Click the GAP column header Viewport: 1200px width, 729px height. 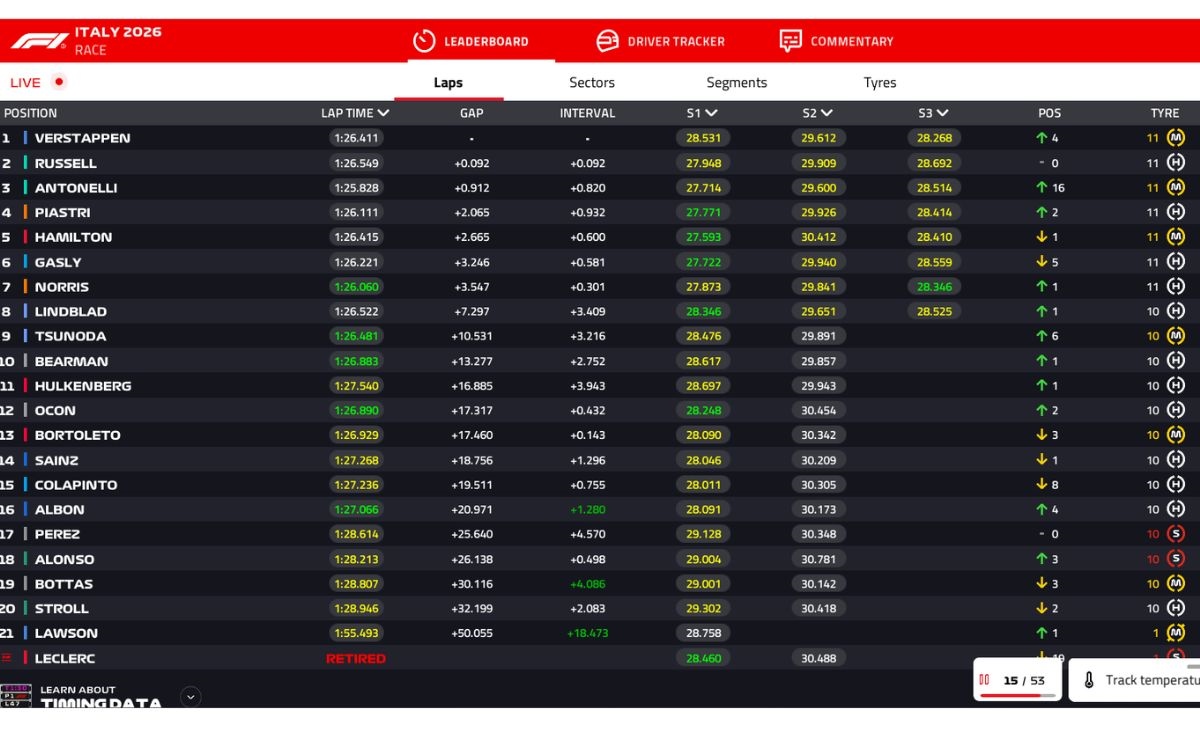point(472,113)
